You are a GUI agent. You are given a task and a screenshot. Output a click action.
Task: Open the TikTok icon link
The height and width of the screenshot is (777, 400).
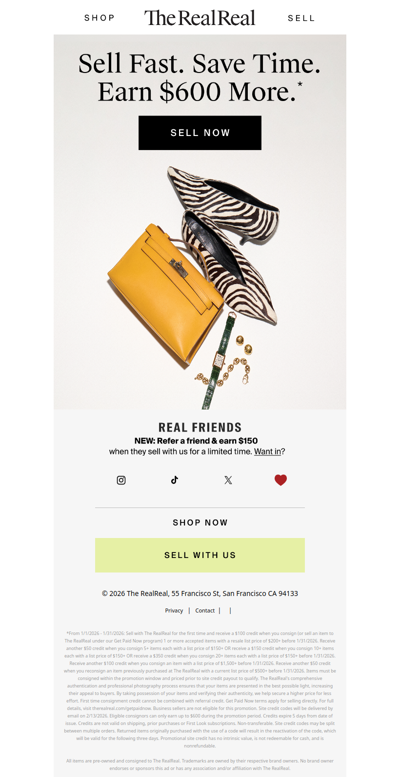click(x=174, y=480)
